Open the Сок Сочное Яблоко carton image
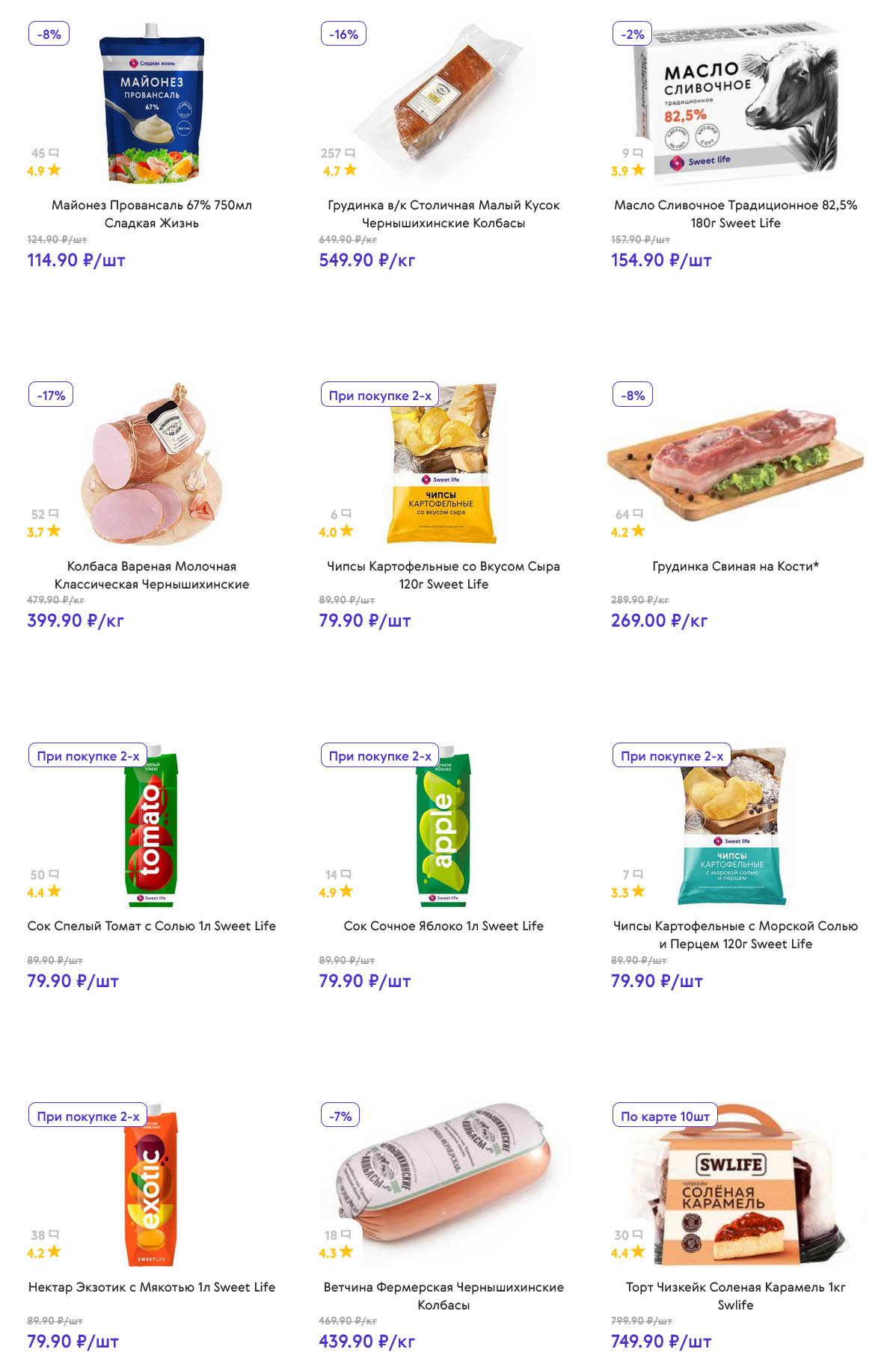 point(444,826)
